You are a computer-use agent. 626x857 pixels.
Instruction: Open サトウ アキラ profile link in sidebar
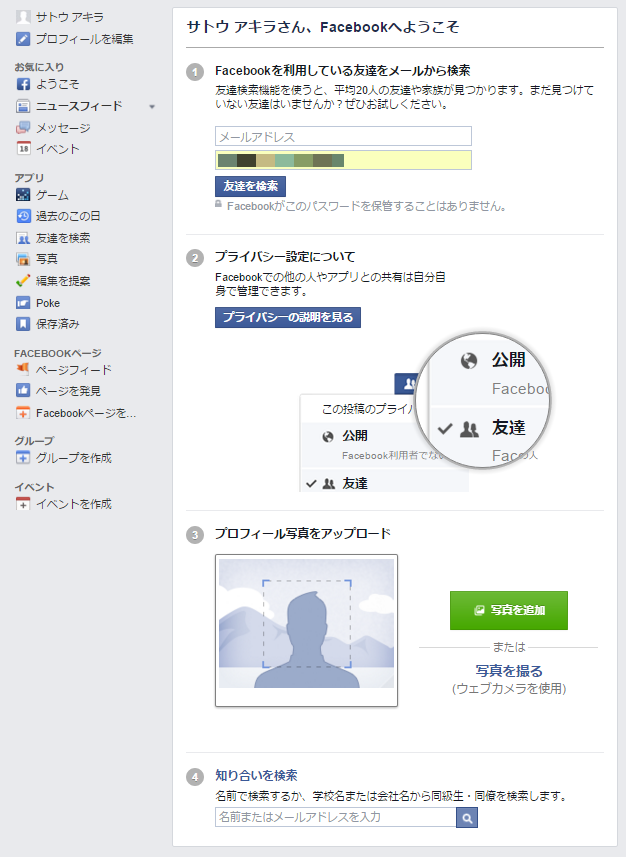(70, 17)
